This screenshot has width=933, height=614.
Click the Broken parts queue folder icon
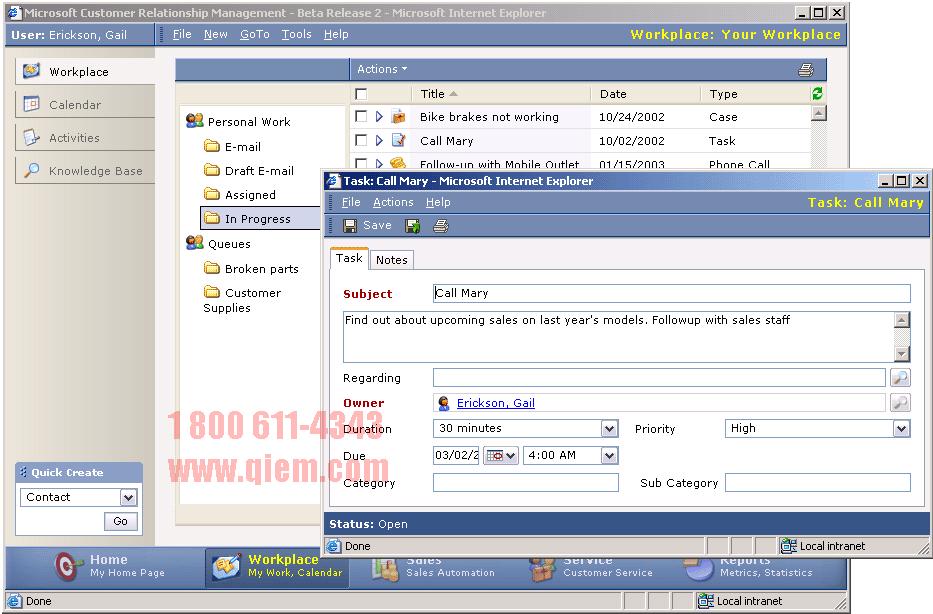(x=211, y=268)
